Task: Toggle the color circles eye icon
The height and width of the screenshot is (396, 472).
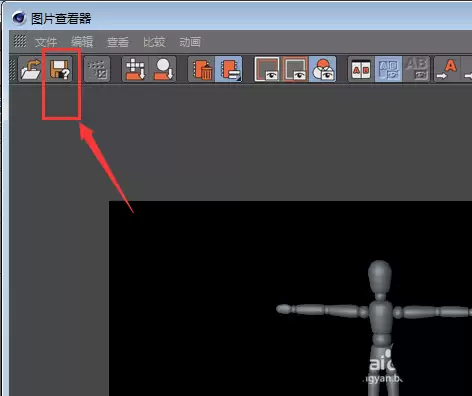Action: 323,69
